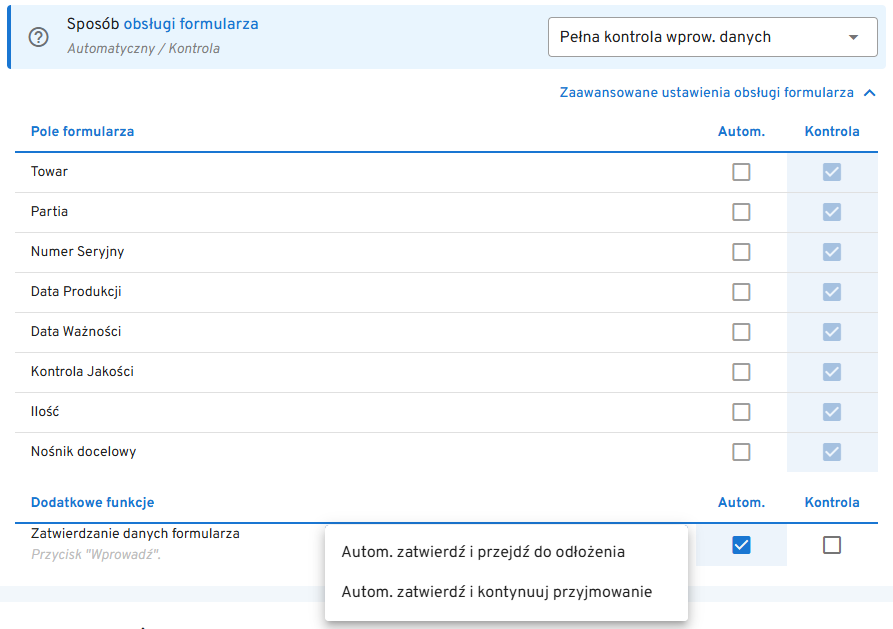Uncheck Autom. for Zatwierdzanie danych formularza

click(x=741, y=545)
